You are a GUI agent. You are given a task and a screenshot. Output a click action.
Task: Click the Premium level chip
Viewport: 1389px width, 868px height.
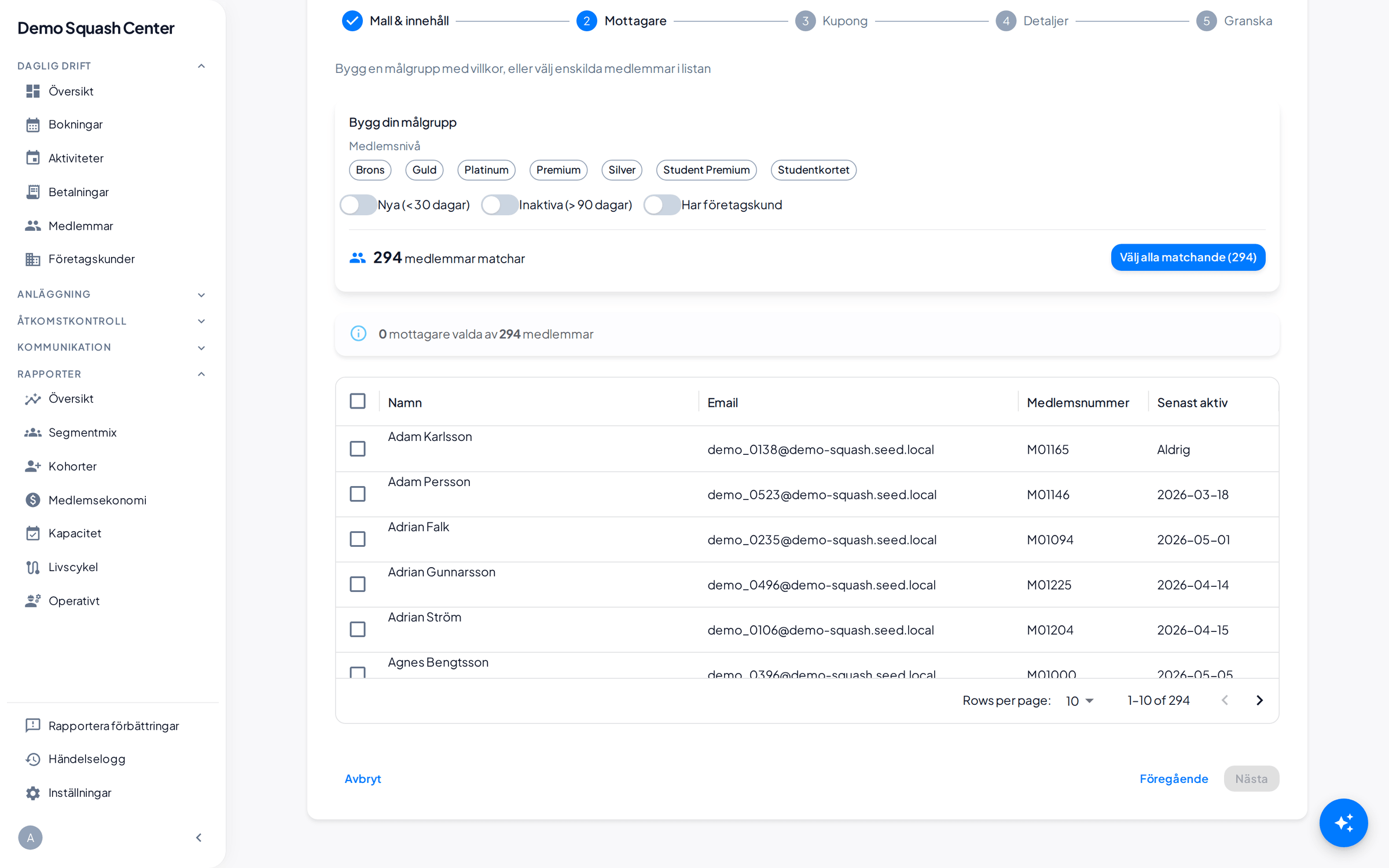[x=558, y=170]
